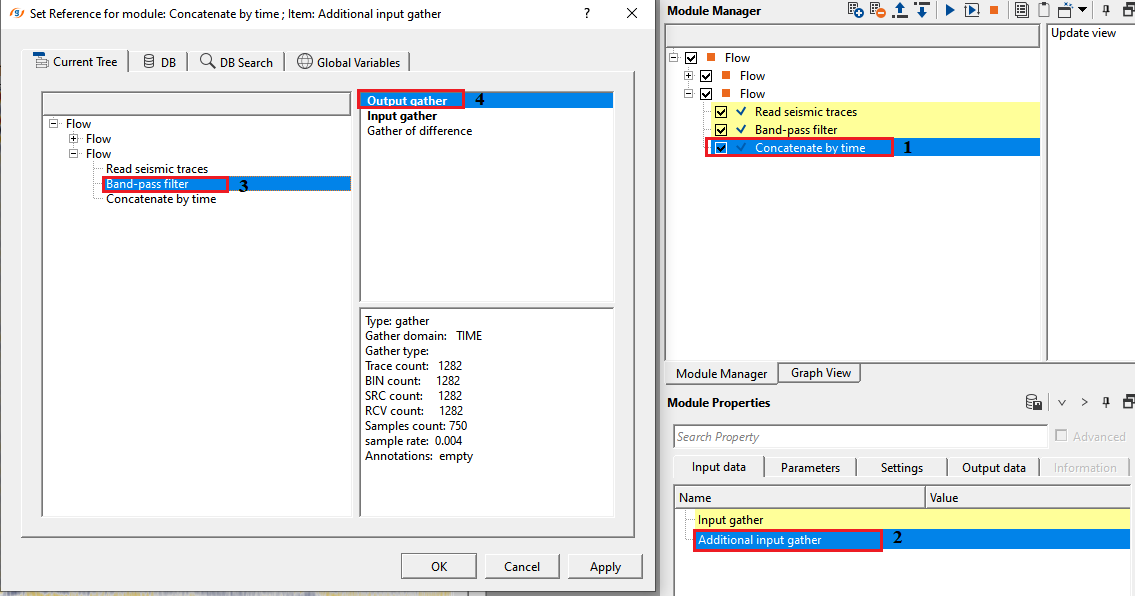
Task: Uncheck the Read seismic traces checkbox
Action: [721, 112]
